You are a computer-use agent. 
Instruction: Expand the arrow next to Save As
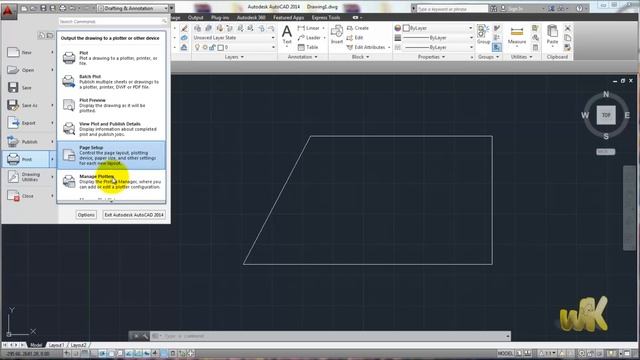(x=52, y=105)
